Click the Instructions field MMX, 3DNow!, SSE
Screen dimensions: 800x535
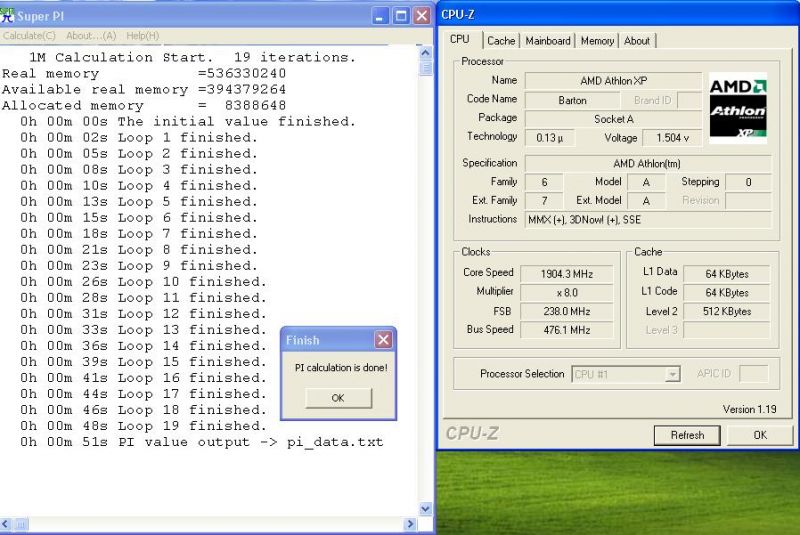648,220
